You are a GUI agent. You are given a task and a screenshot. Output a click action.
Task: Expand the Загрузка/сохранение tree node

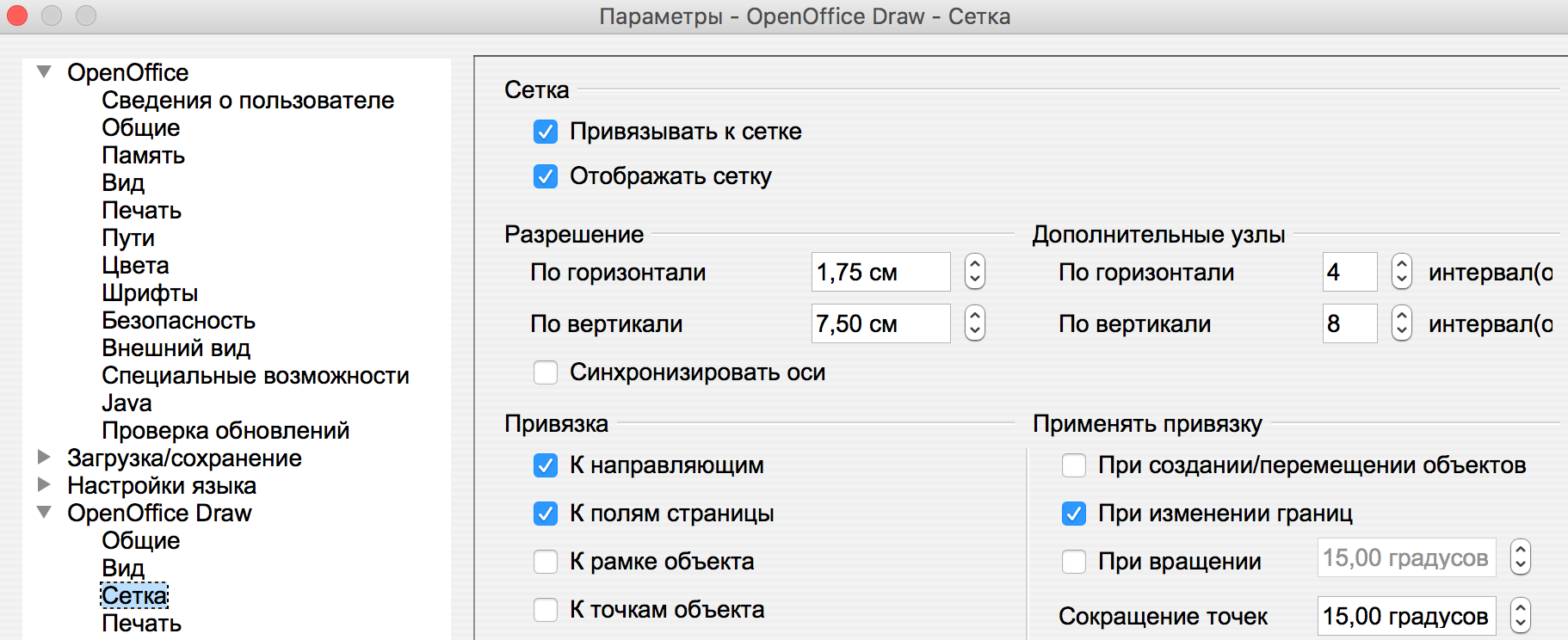pyautogui.click(x=44, y=458)
